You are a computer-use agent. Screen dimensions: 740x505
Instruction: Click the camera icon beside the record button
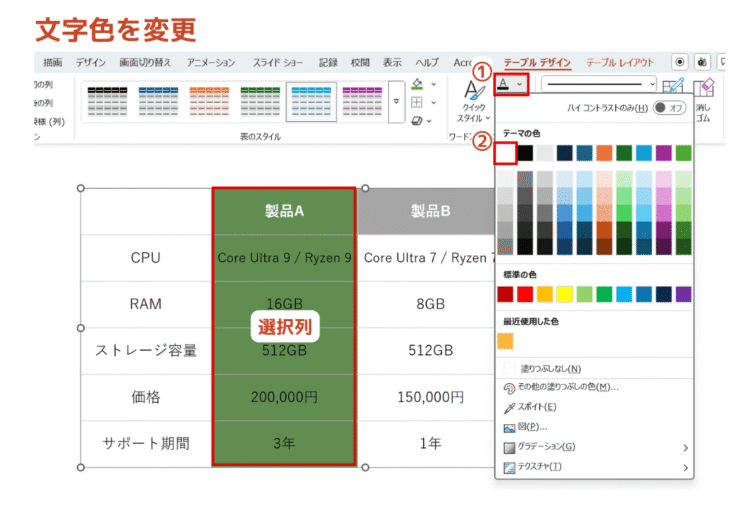(x=702, y=62)
